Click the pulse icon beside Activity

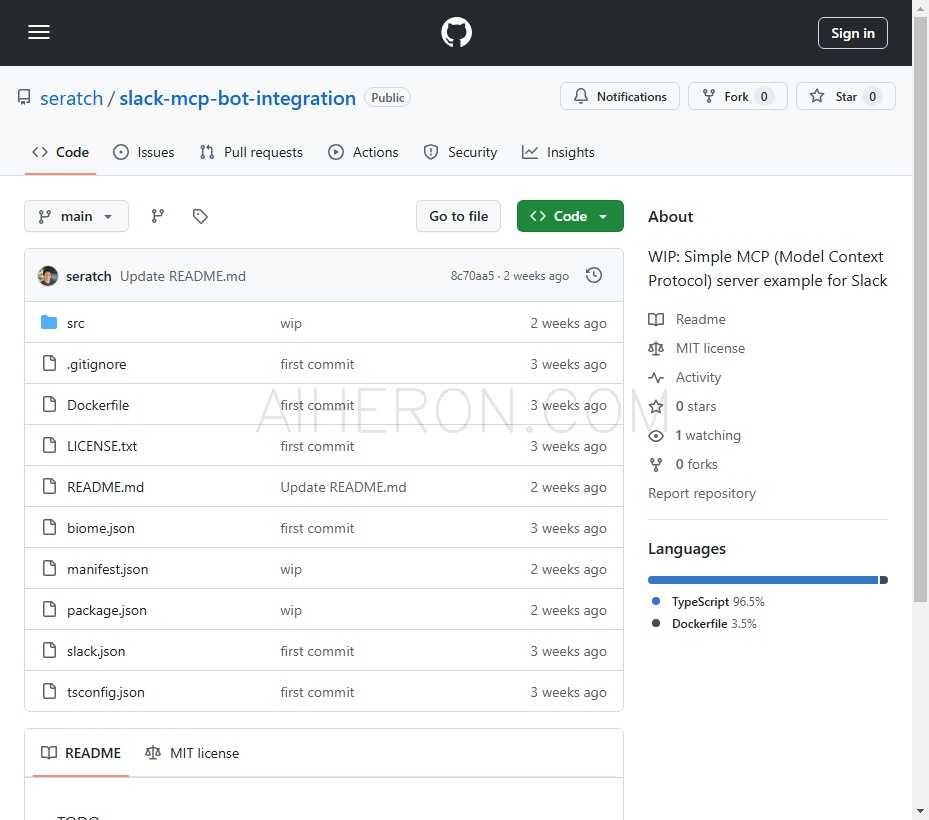pyautogui.click(x=656, y=377)
